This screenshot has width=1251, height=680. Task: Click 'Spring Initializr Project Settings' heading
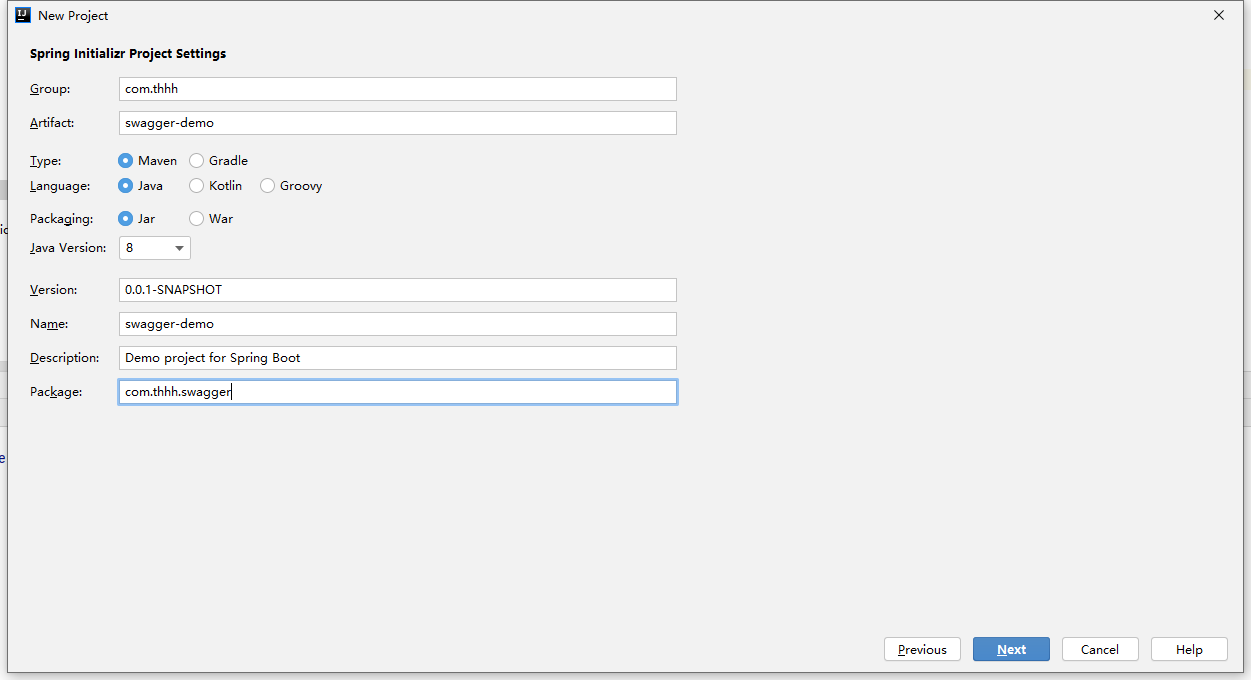128,54
